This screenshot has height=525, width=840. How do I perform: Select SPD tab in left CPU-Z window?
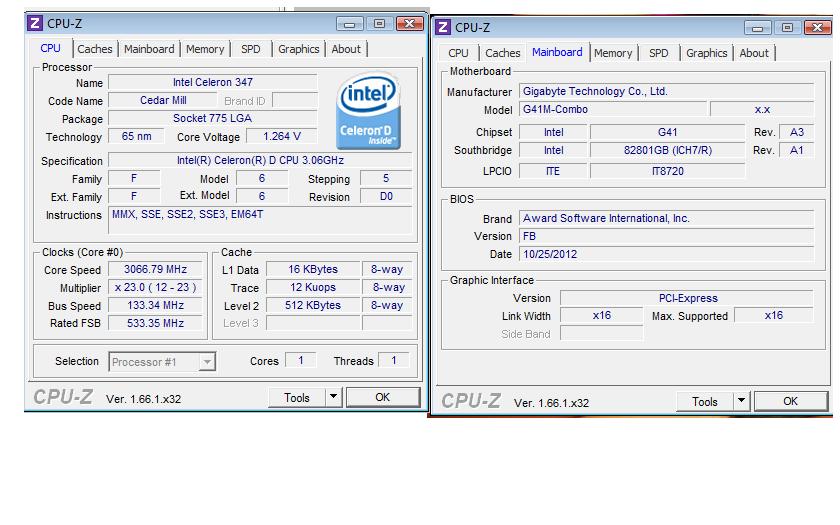click(x=251, y=49)
